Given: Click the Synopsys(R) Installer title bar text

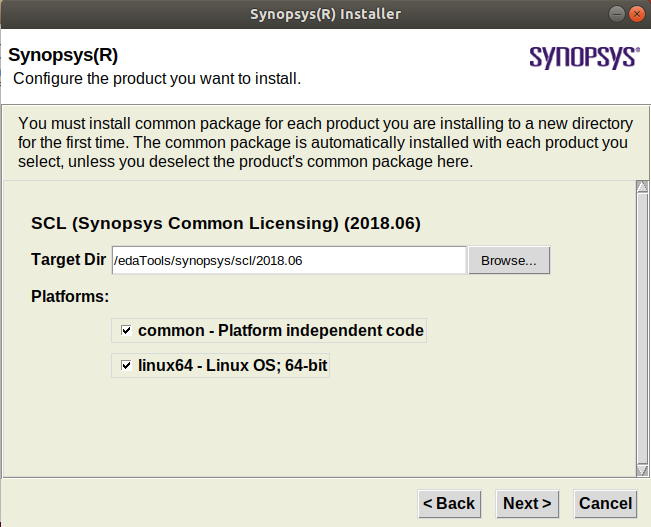Looking at the screenshot, I should coord(326,14).
